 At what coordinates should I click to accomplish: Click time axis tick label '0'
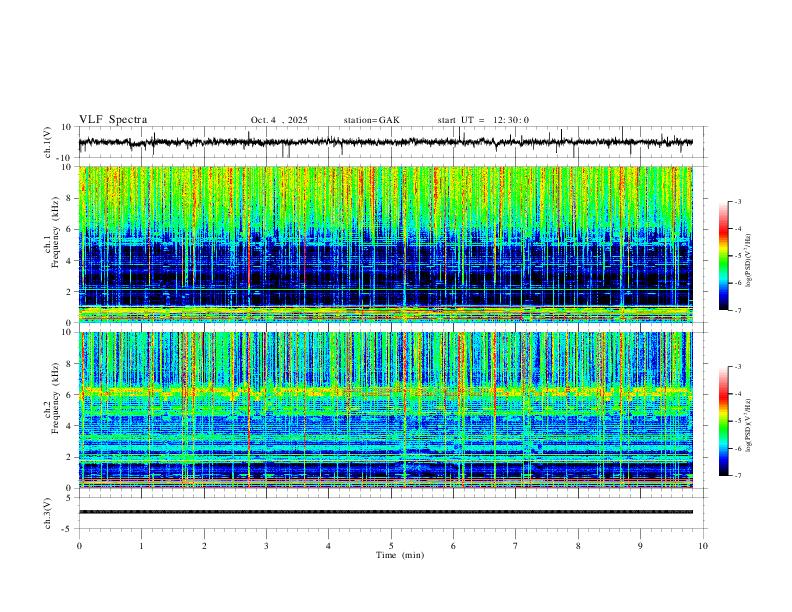tap(79, 546)
